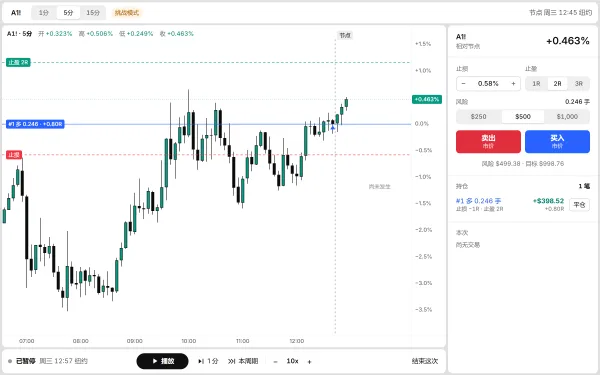Screen dimensions: 600x375
Task: Switch to the 15分 timeframe
Action: (x=93, y=13)
